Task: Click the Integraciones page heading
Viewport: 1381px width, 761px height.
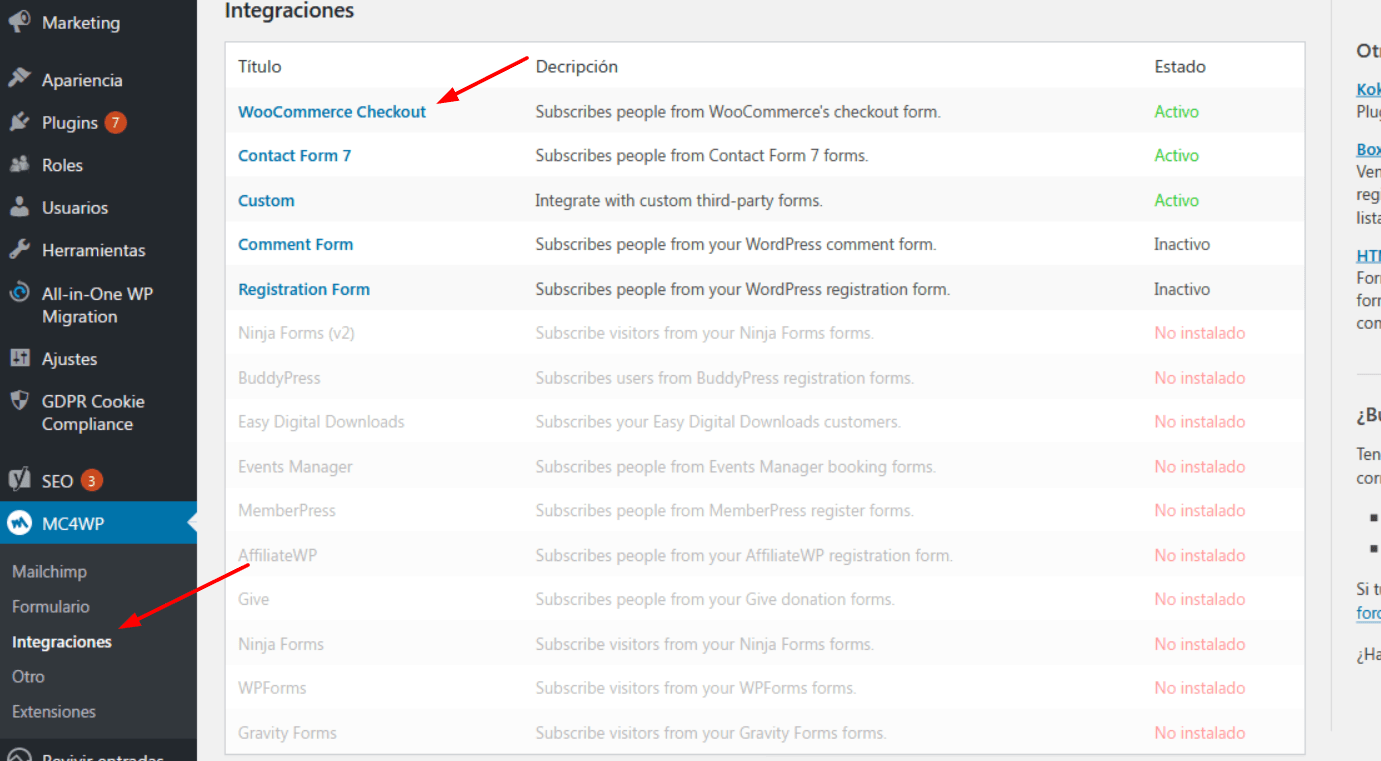Action: (x=289, y=11)
